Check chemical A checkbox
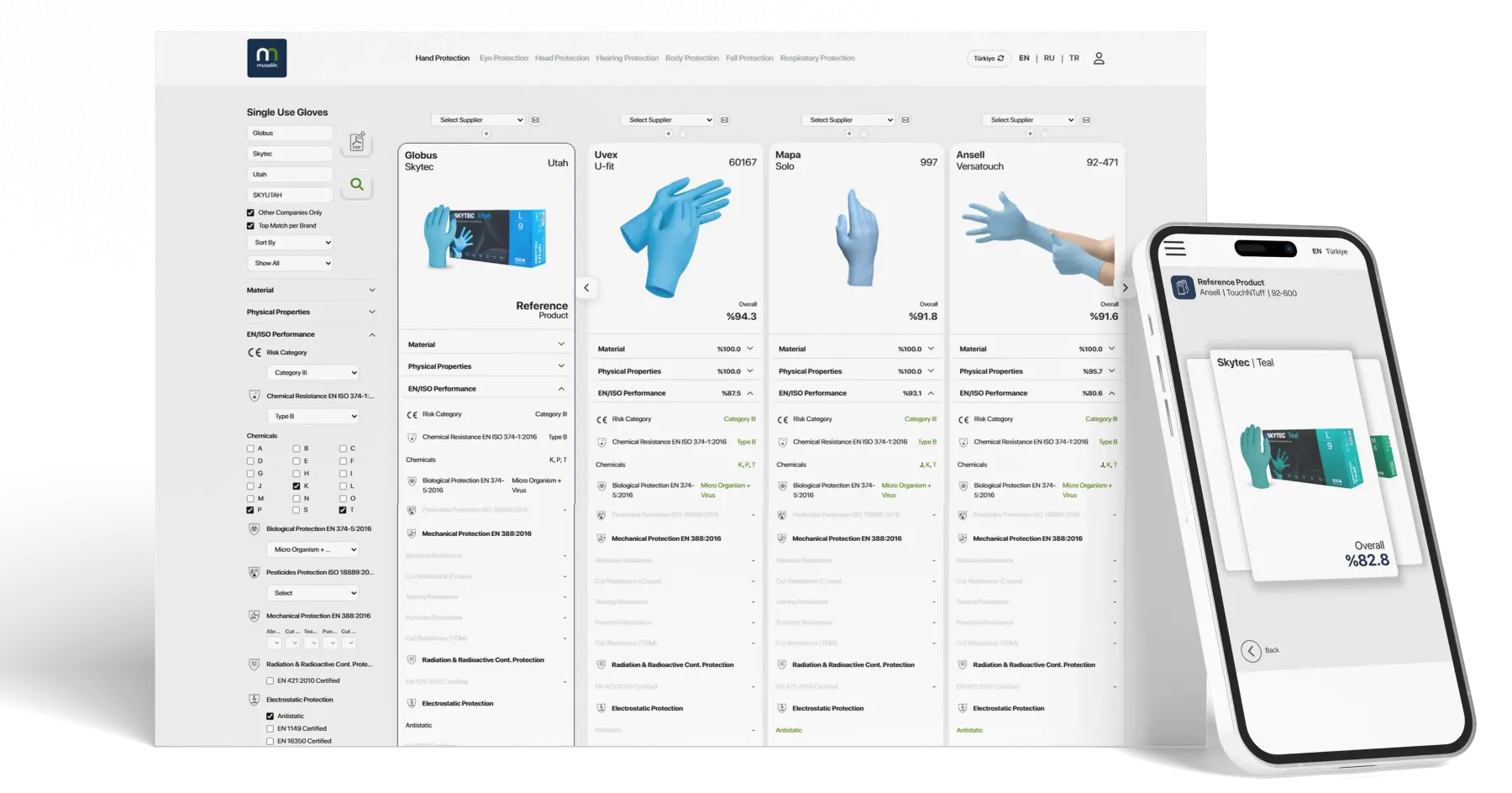 click(250, 449)
